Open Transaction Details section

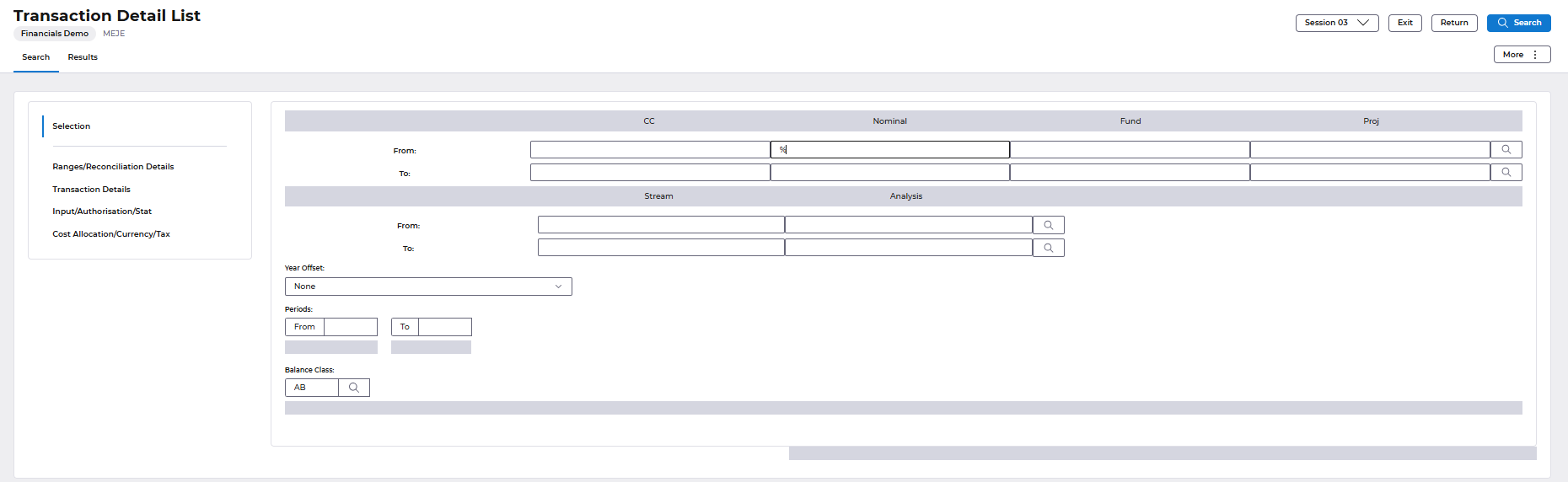pyautogui.click(x=91, y=190)
